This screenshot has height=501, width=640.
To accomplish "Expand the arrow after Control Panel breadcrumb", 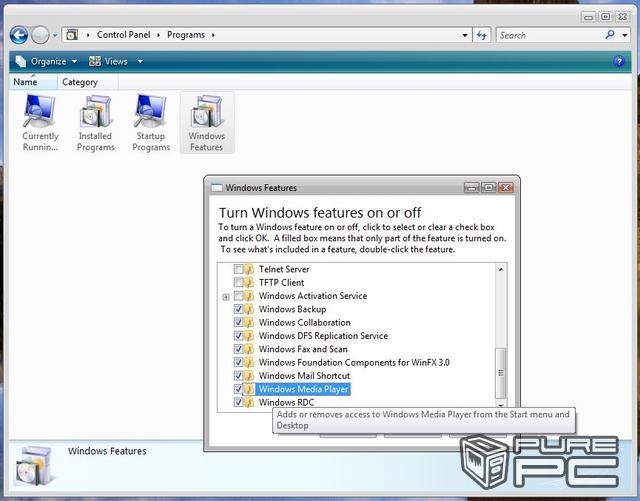I will pos(158,35).
